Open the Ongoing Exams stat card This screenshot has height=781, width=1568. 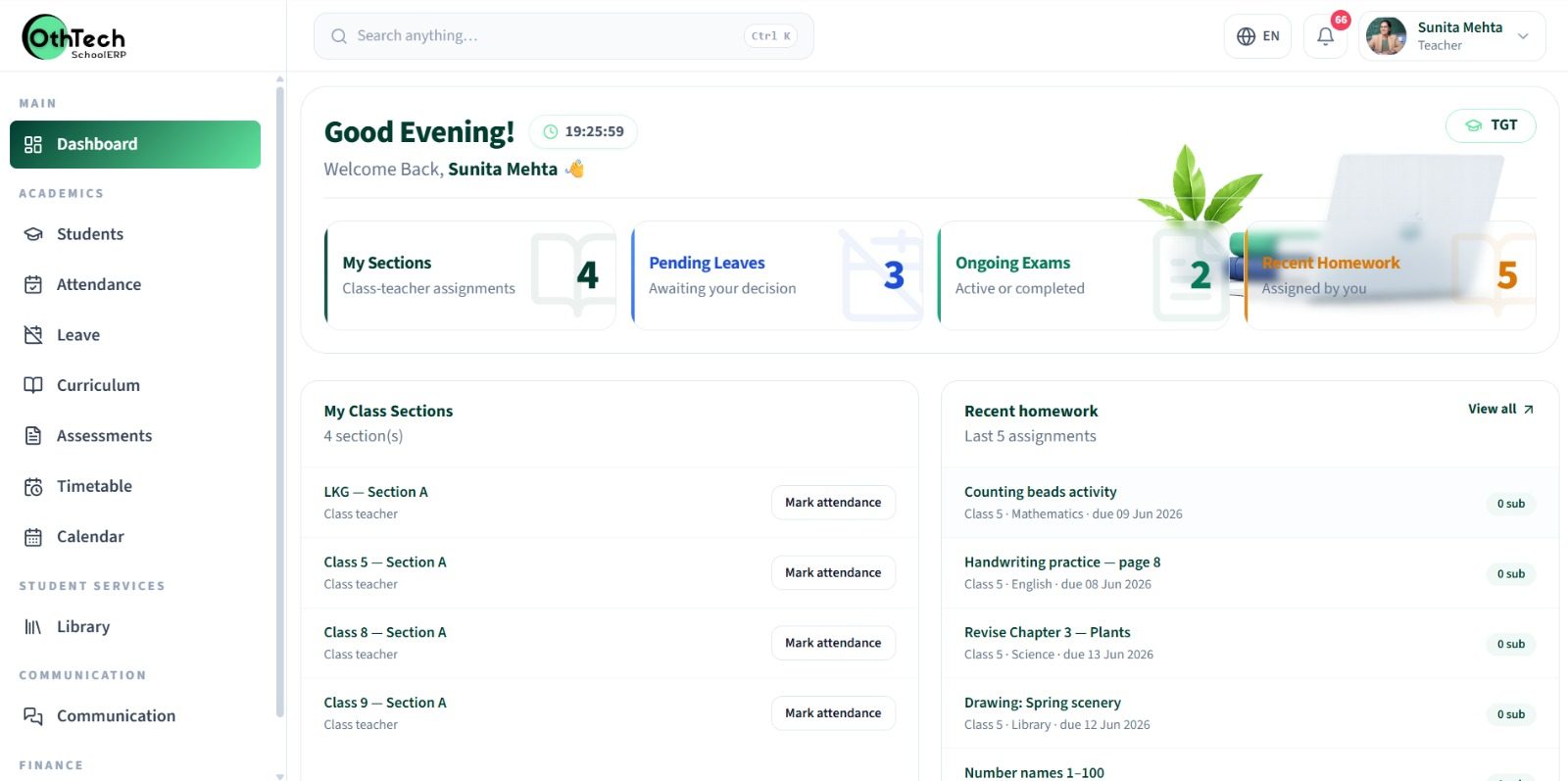pyautogui.click(x=1084, y=275)
